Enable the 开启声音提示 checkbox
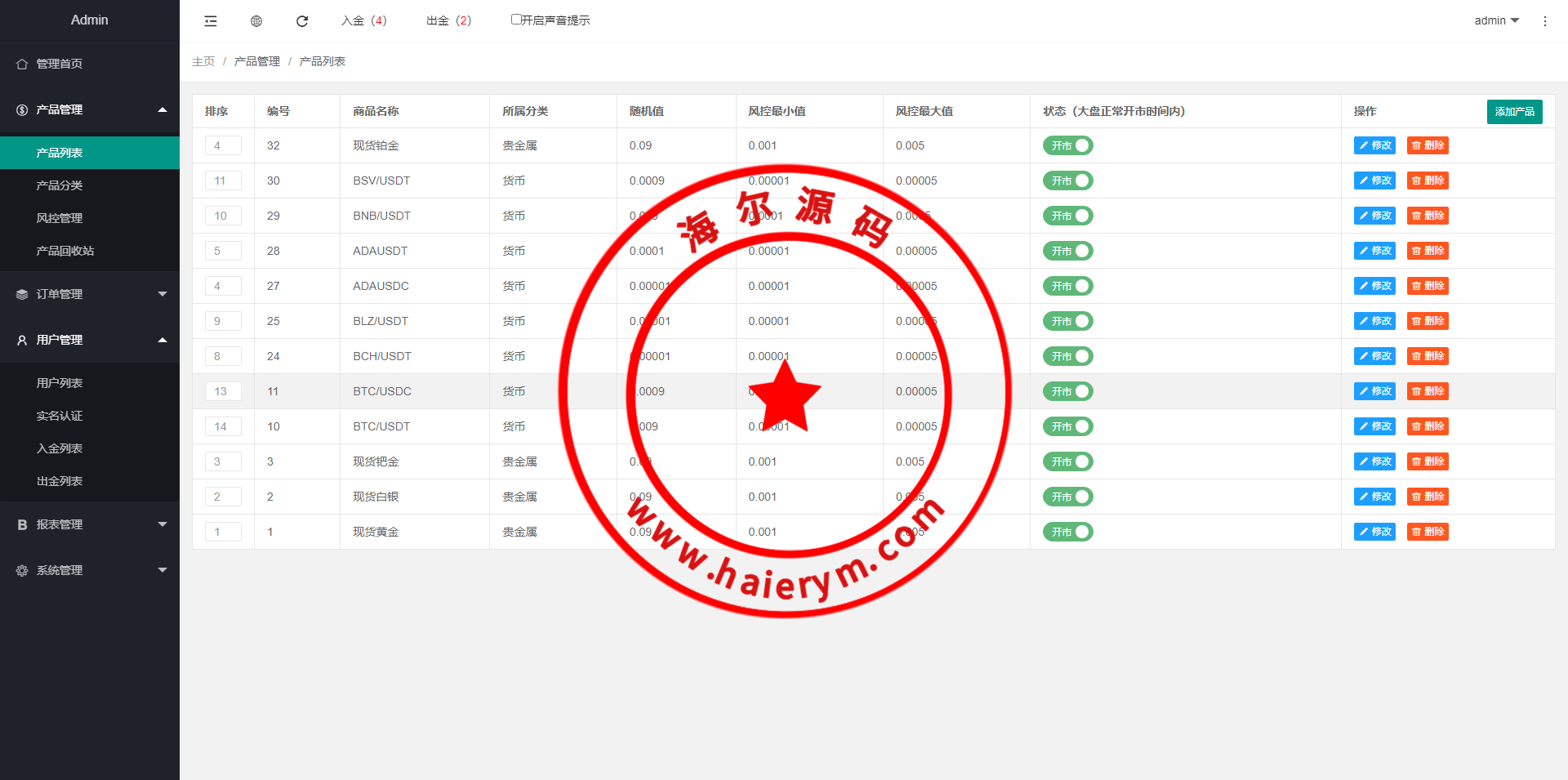1568x780 pixels. 516,20
